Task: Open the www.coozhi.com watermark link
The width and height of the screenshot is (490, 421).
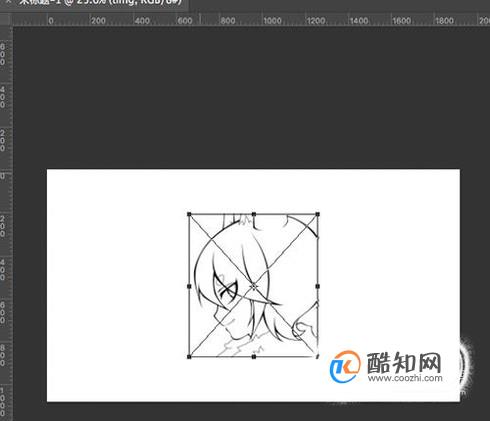Action: [x=405, y=378]
